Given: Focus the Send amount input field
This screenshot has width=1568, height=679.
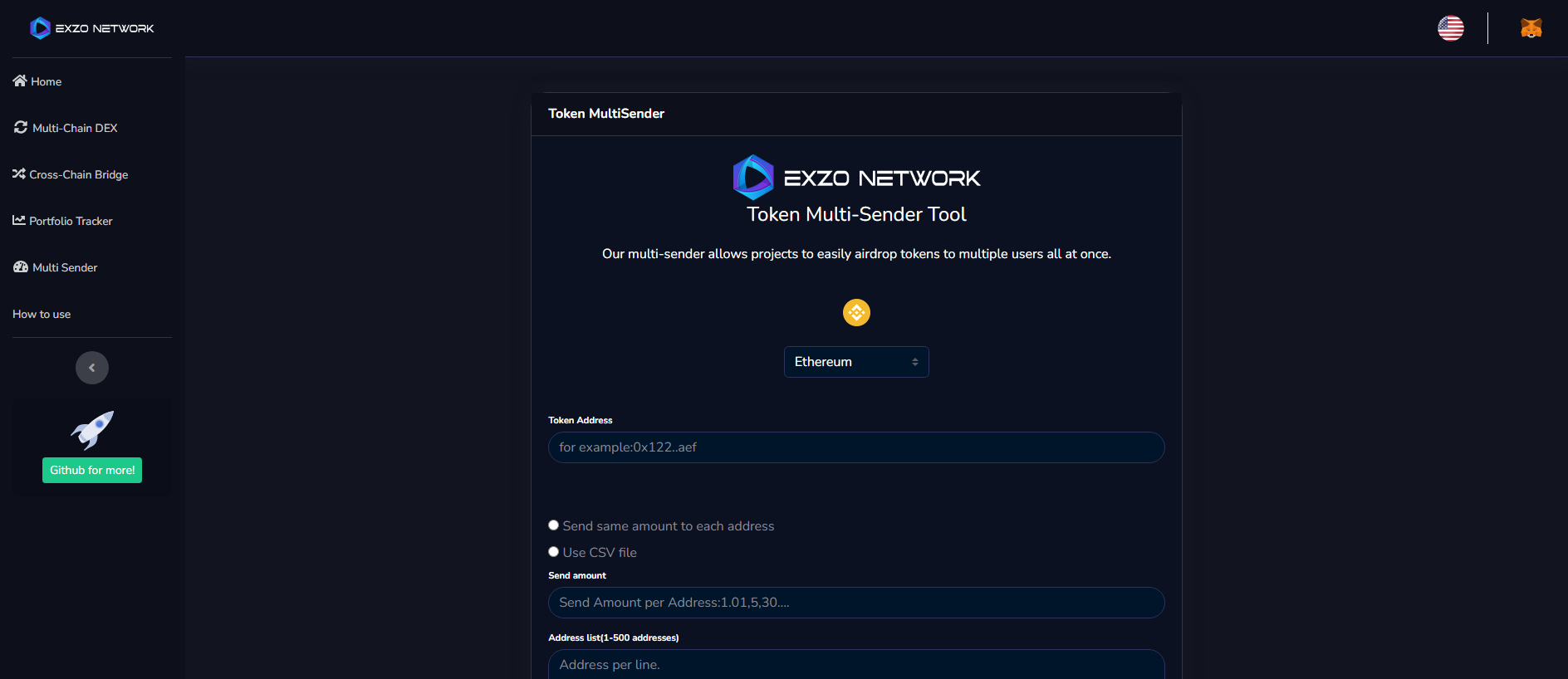Looking at the screenshot, I should pos(856,603).
